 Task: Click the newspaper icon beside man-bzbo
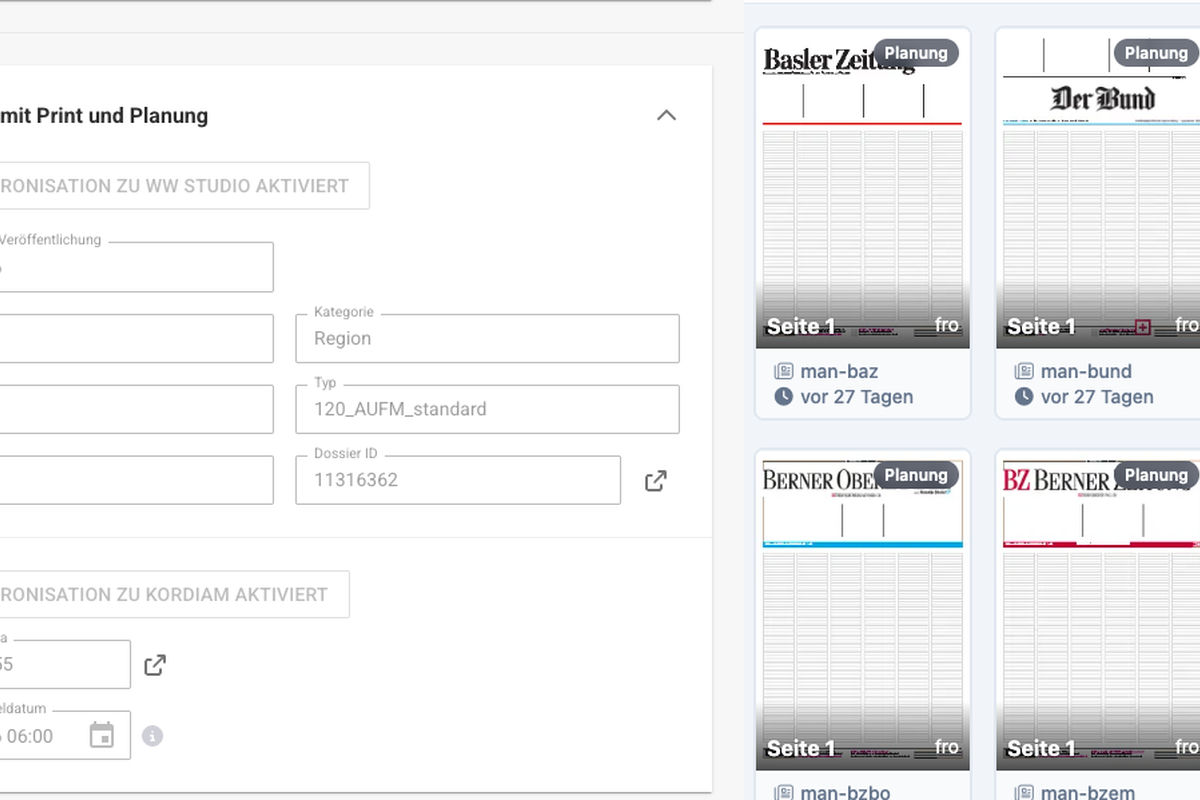[784, 793]
